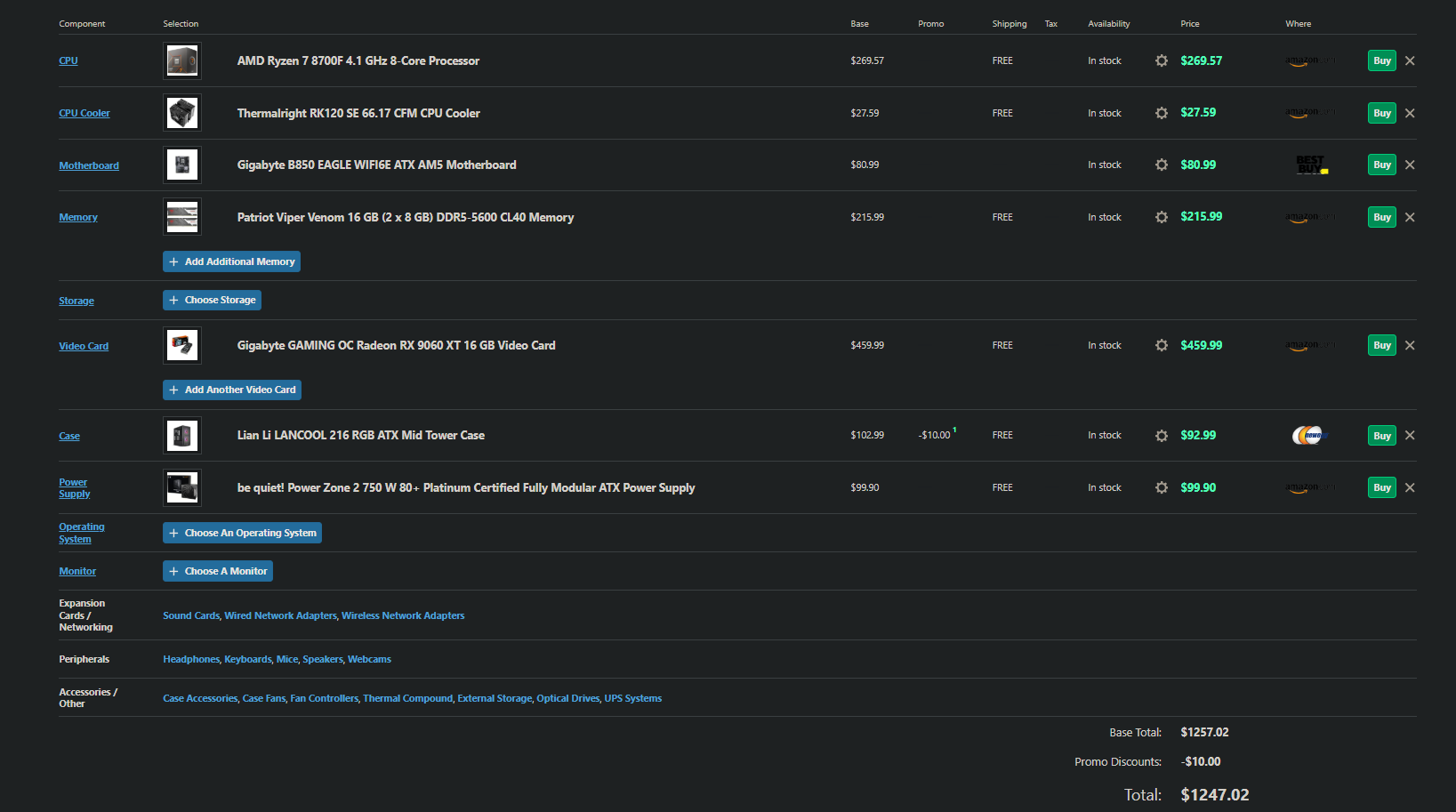Open Amazon merchant logo for CPU row

pos(1310,60)
